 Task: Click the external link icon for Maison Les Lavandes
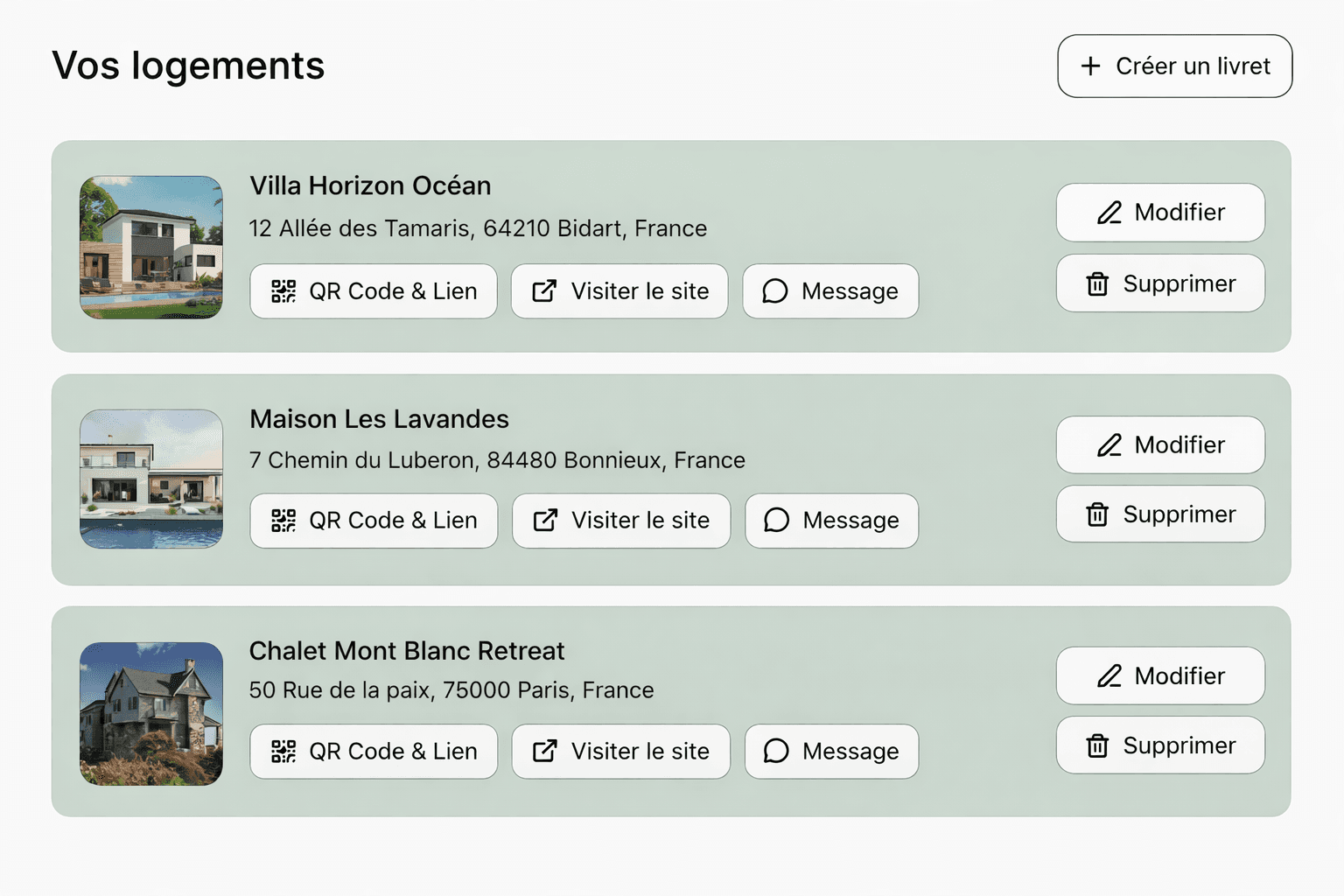point(545,521)
